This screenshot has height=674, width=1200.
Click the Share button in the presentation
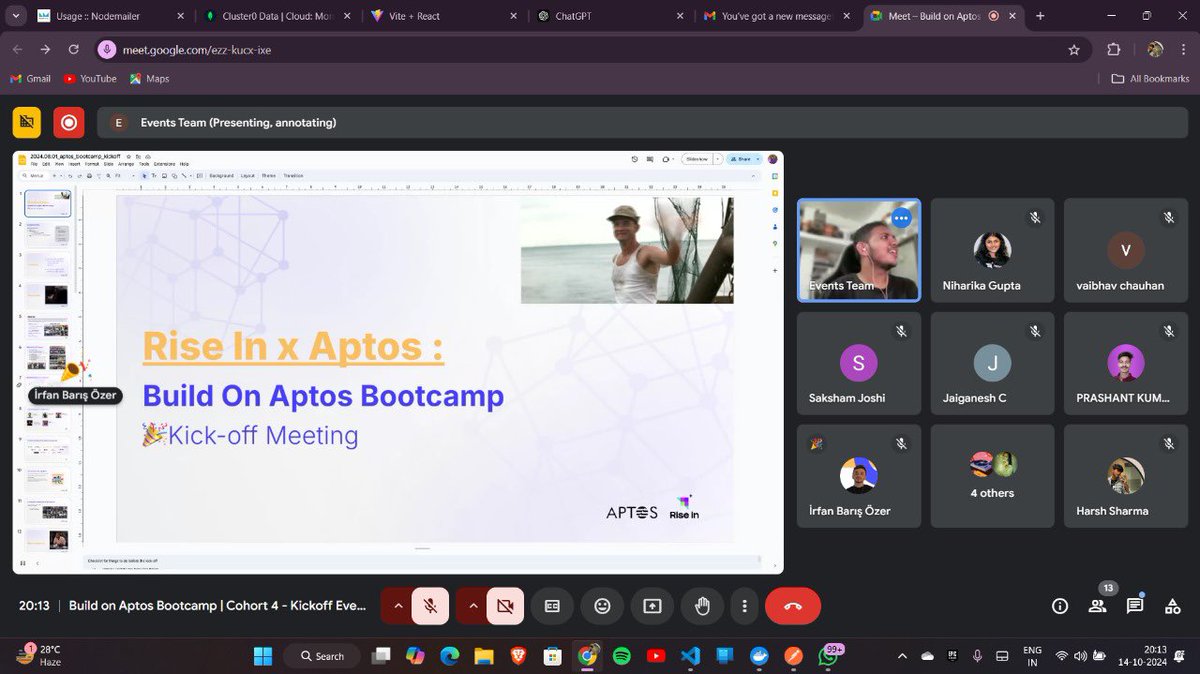743,159
